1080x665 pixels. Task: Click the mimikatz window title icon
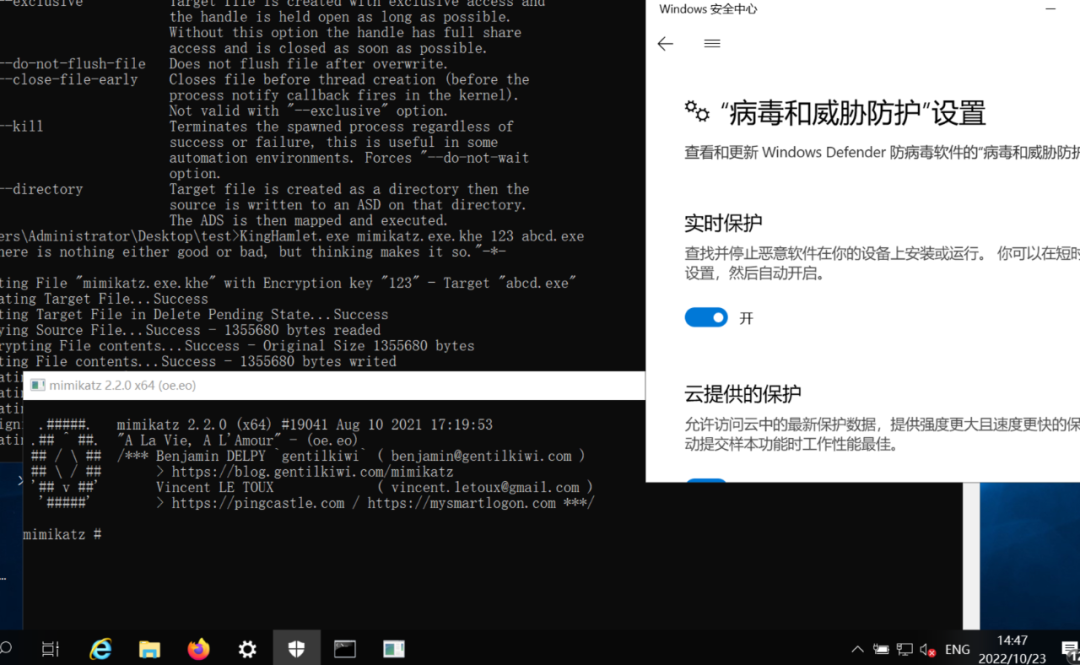38,385
